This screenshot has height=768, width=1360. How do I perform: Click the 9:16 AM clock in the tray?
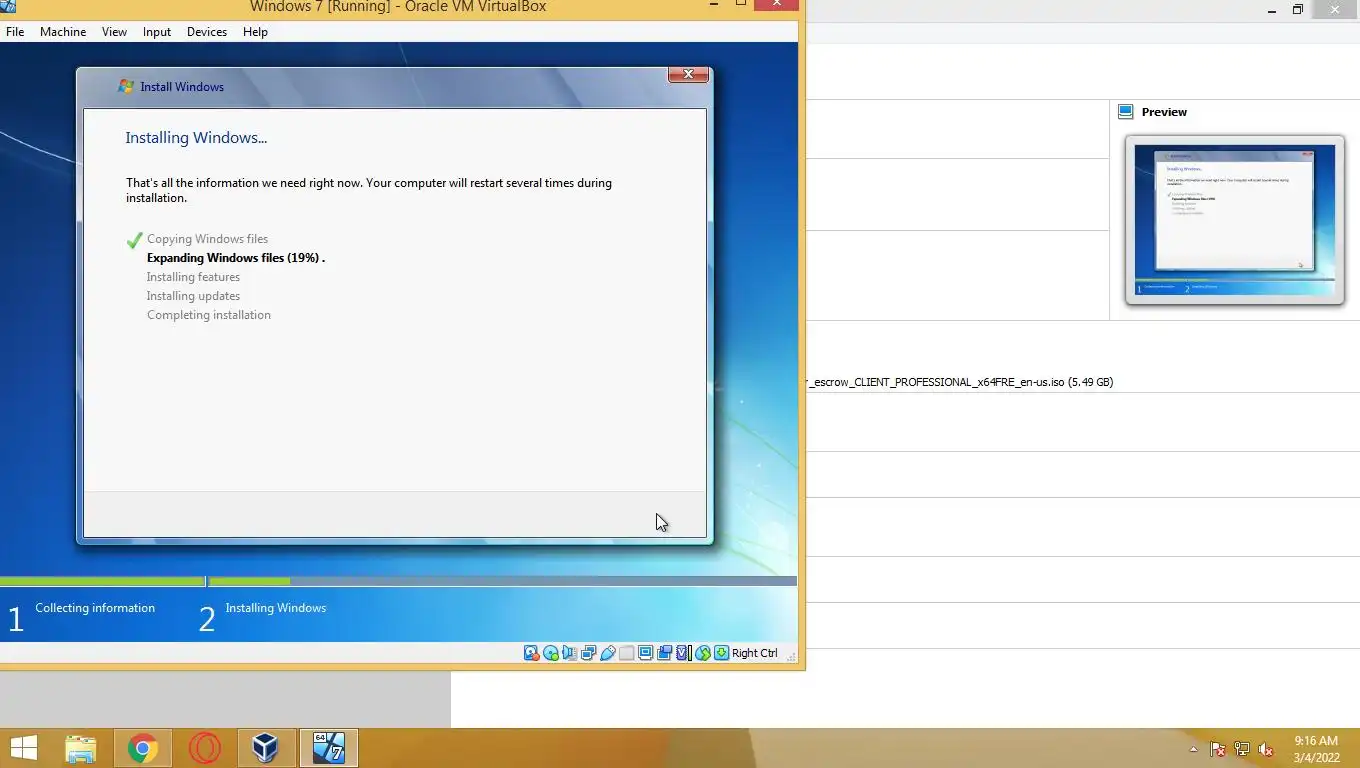tap(1316, 741)
